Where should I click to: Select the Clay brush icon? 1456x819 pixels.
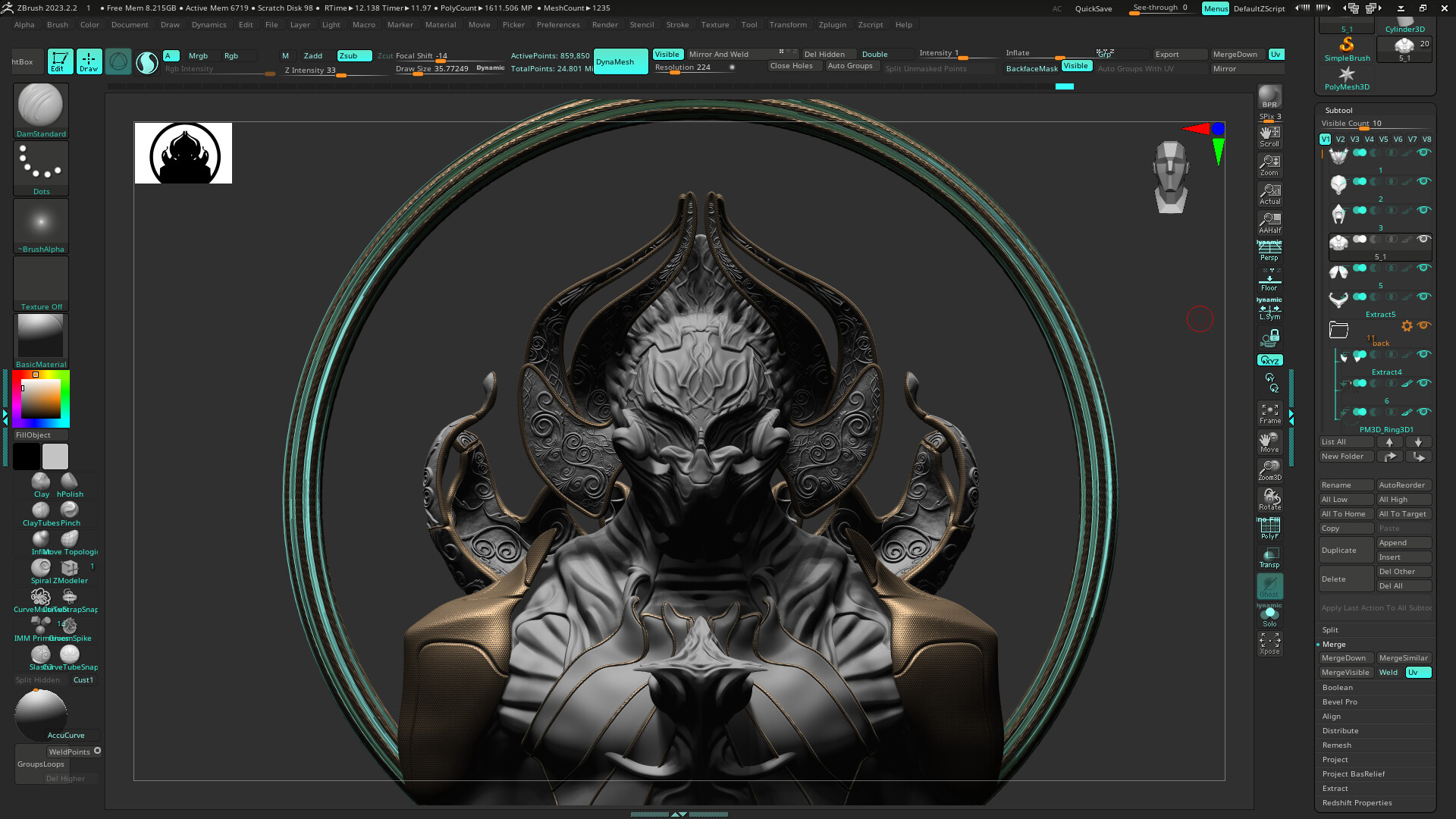click(x=41, y=482)
